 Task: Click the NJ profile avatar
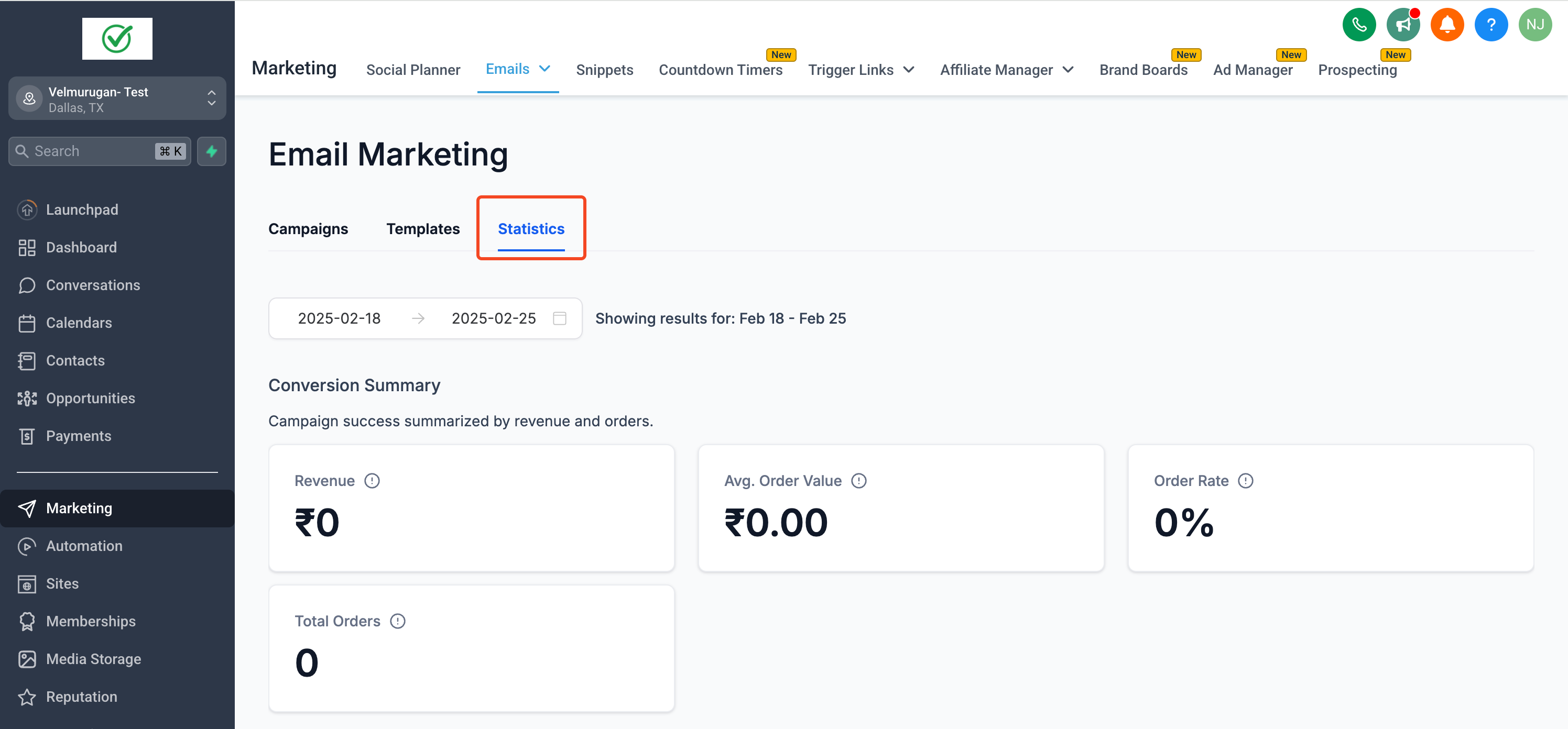tap(1535, 24)
